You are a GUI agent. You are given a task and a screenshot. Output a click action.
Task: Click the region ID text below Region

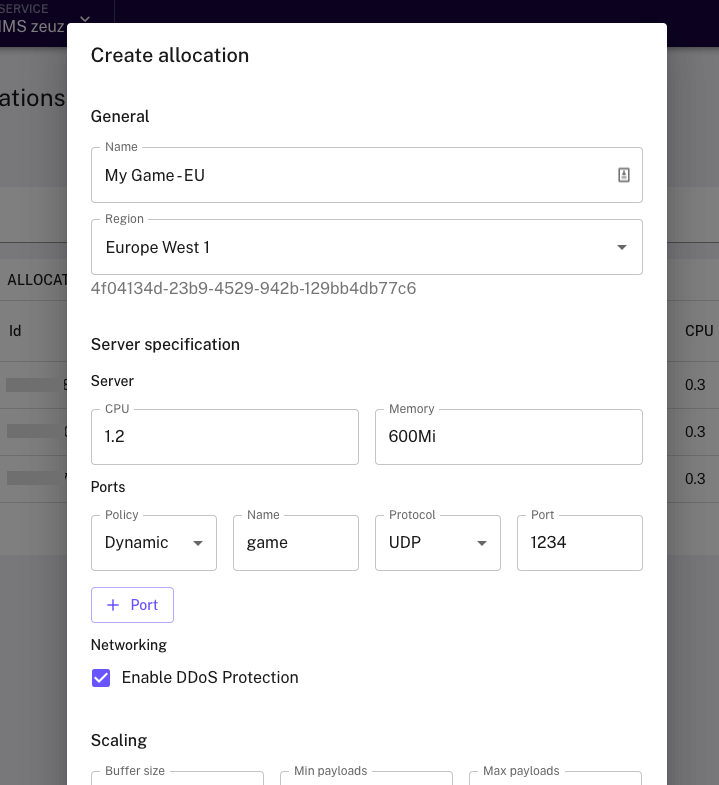click(x=253, y=289)
